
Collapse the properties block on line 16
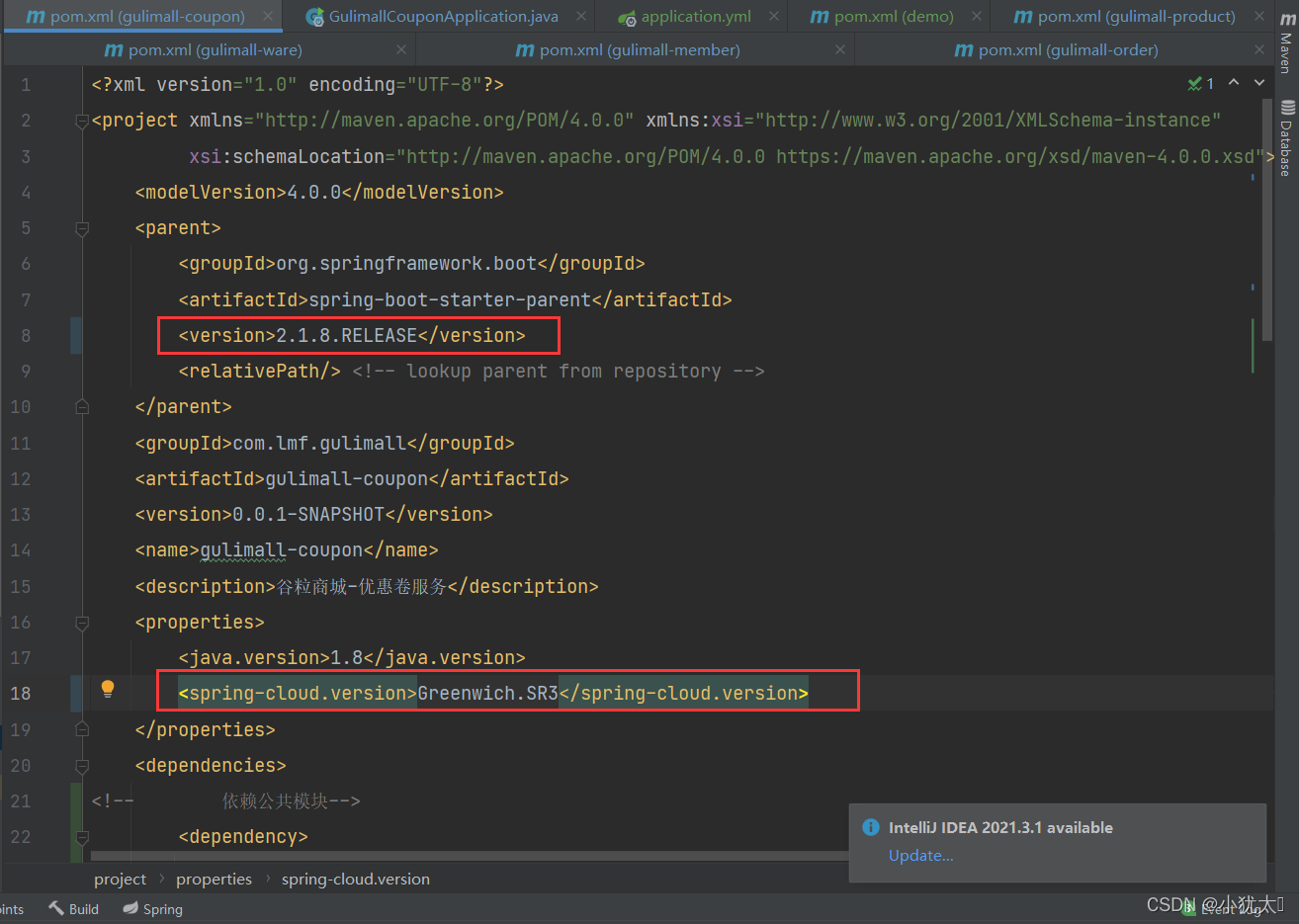tap(82, 623)
